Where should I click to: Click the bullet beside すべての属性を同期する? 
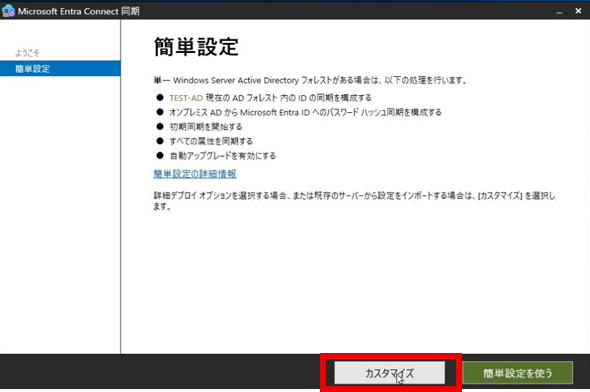[x=160, y=141]
